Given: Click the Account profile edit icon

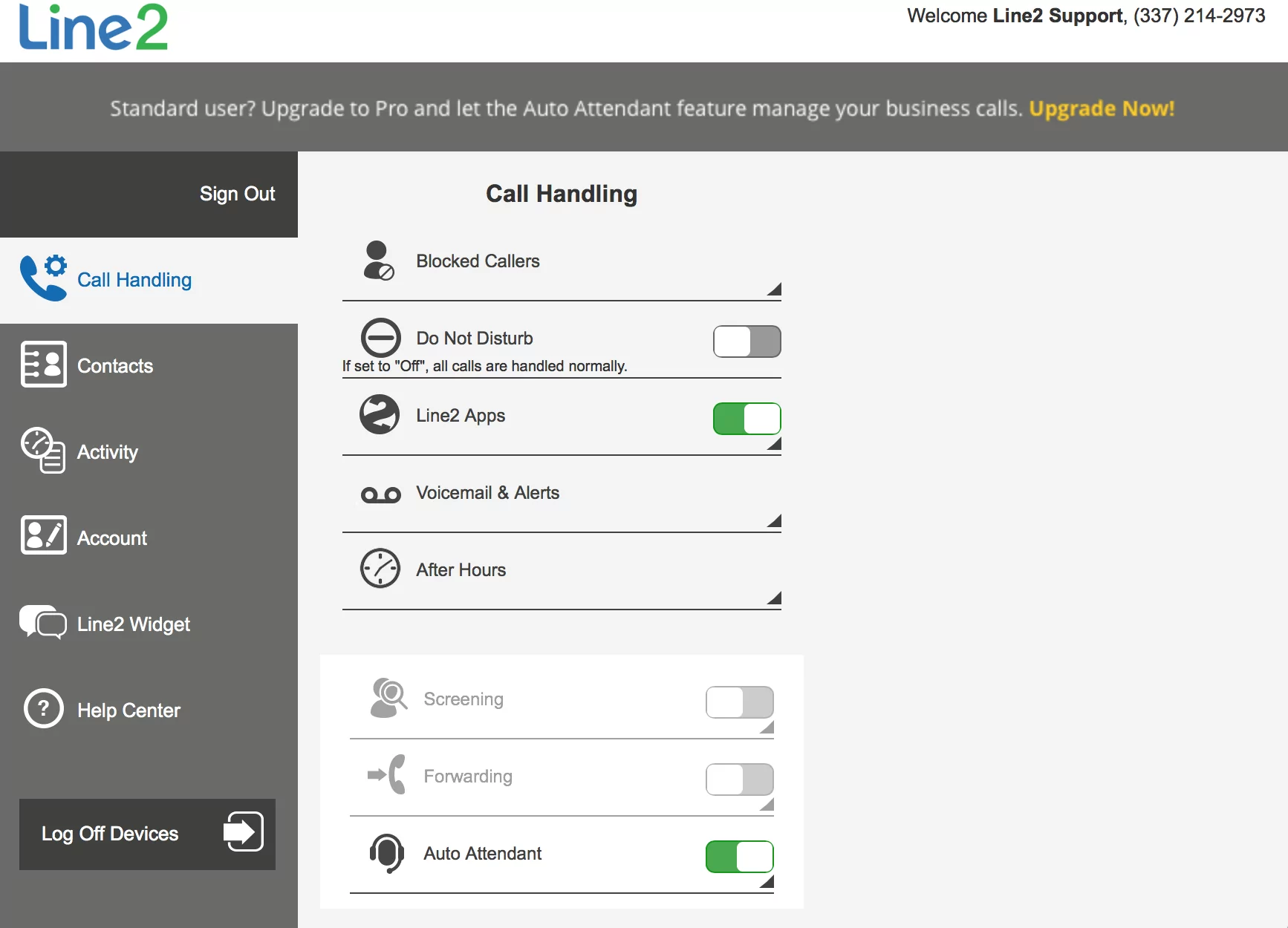Looking at the screenshot, I should pos(44,535).
